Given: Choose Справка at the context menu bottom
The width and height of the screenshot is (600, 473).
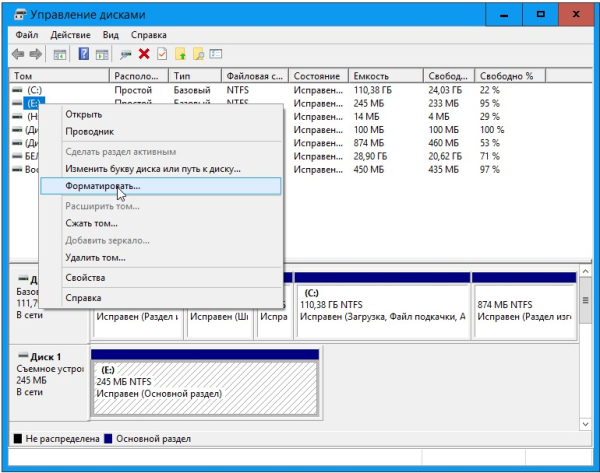Looking at the screenshot, I should (x=161, y=298).
